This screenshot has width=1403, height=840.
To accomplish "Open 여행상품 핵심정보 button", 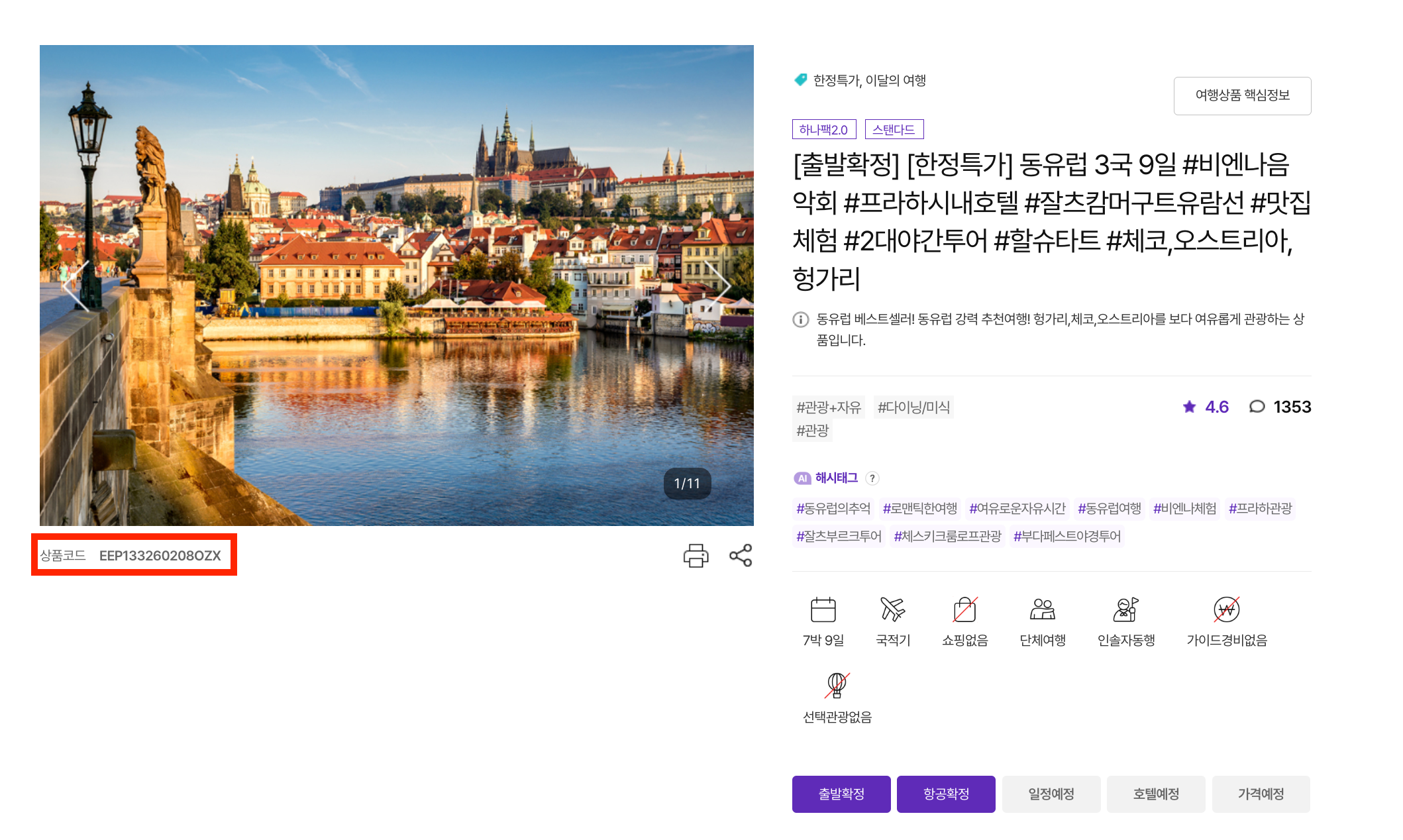I will (x=1242, y=95).
